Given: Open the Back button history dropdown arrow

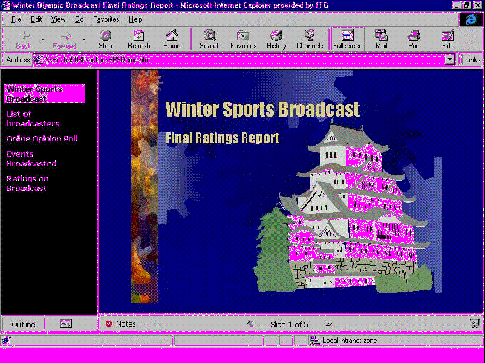Looking at the screenshot, I should click(43, 40).
